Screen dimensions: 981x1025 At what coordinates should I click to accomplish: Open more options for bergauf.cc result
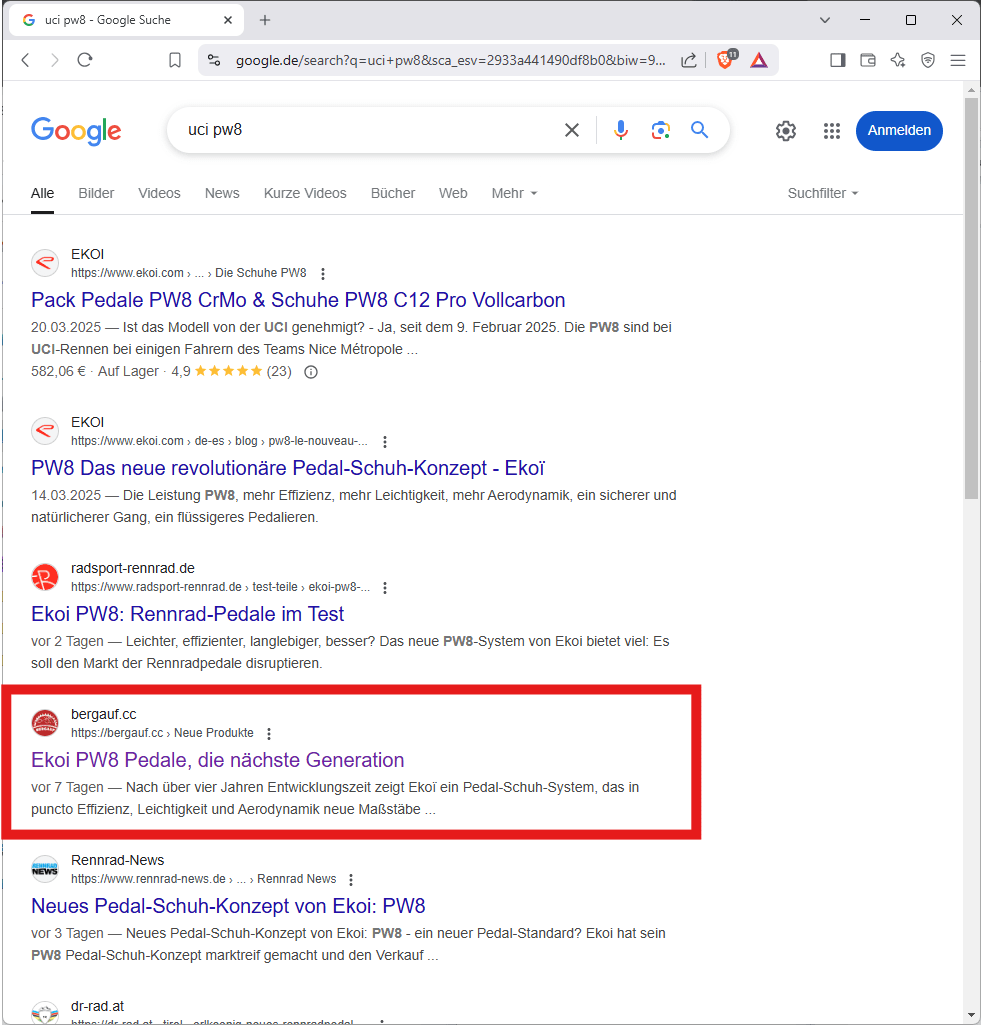point(268,733)
